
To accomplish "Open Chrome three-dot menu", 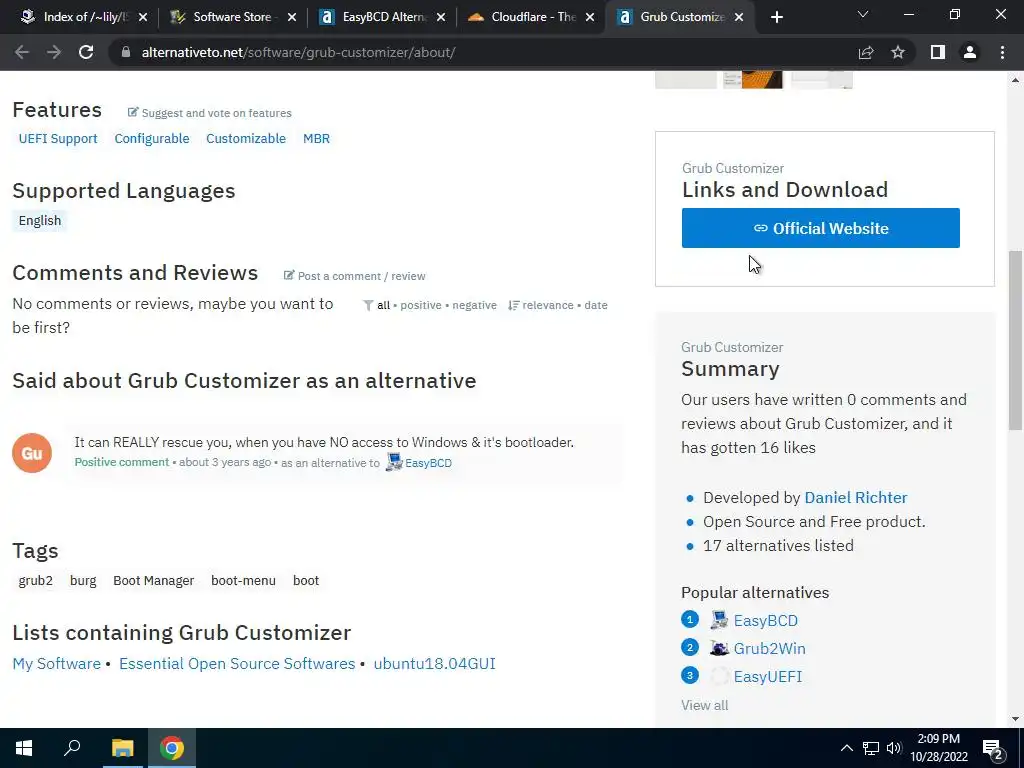I will (1002, 52).
